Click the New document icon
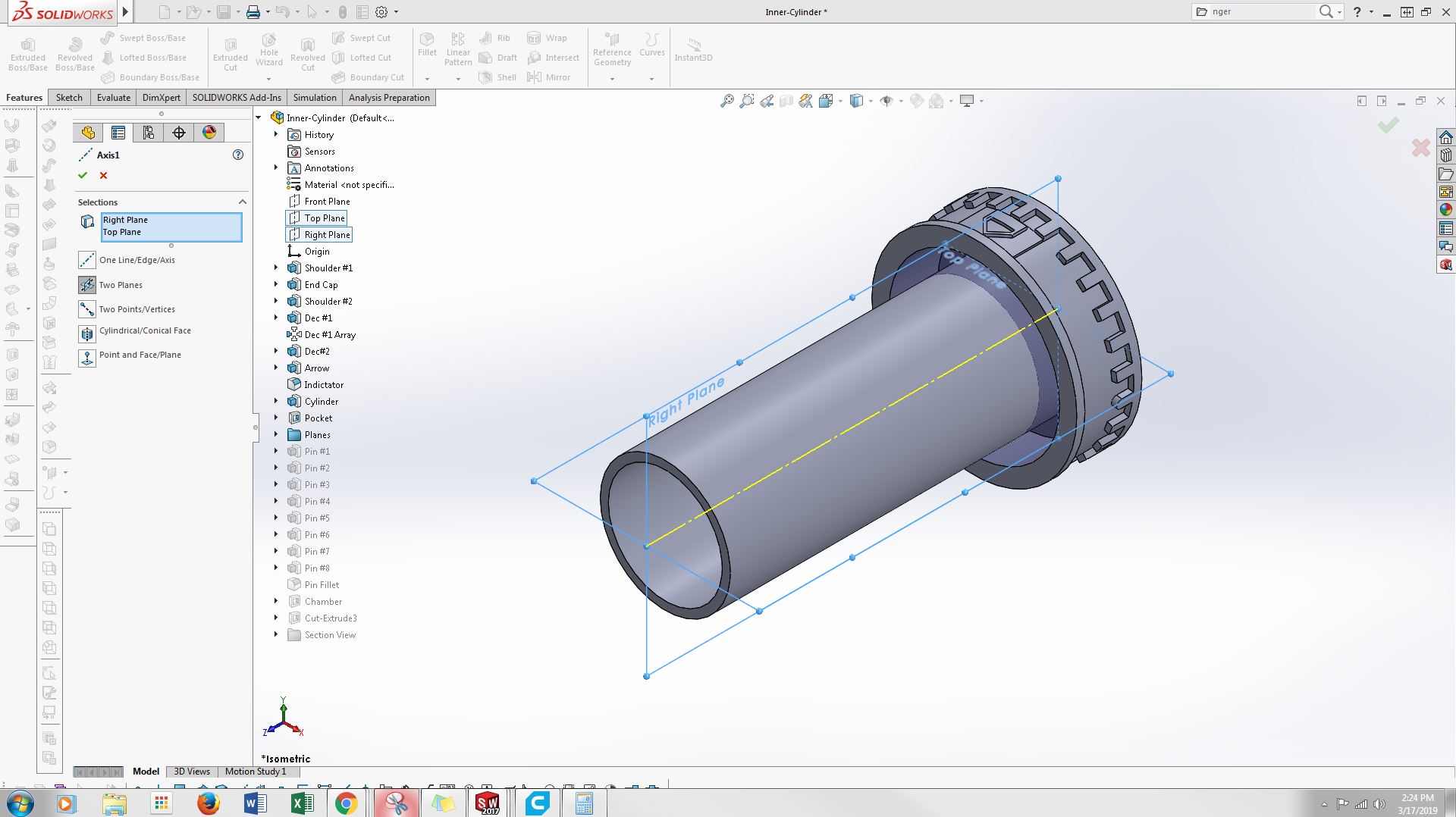Viewport: 1456px width, 817px height. 164,12
